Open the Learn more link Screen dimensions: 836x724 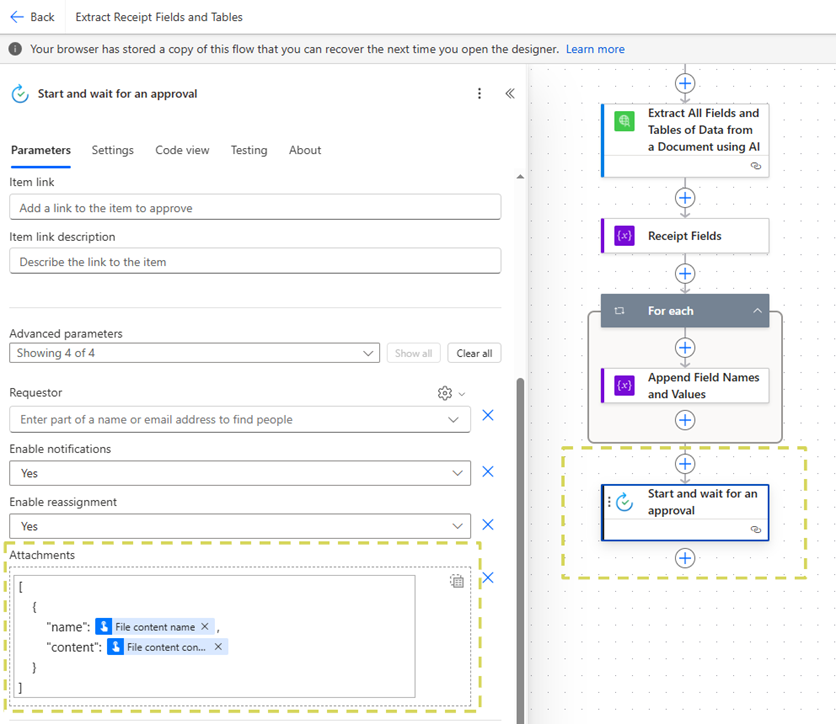(595, 49)
